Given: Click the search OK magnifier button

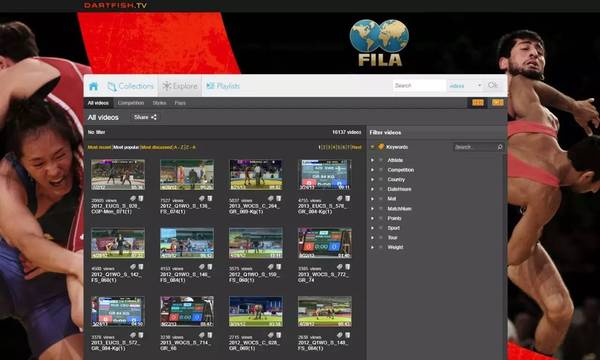Looking at the screenshot, I should (x=492, y=85).
